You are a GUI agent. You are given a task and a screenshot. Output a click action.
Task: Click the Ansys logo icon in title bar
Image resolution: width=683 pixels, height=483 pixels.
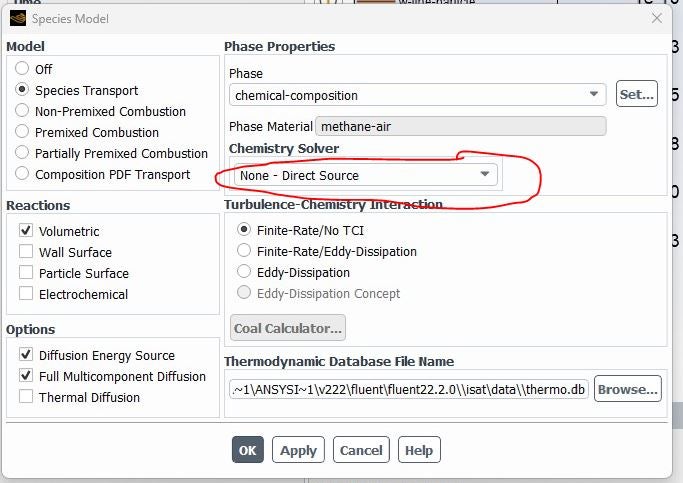coord(17,18)
